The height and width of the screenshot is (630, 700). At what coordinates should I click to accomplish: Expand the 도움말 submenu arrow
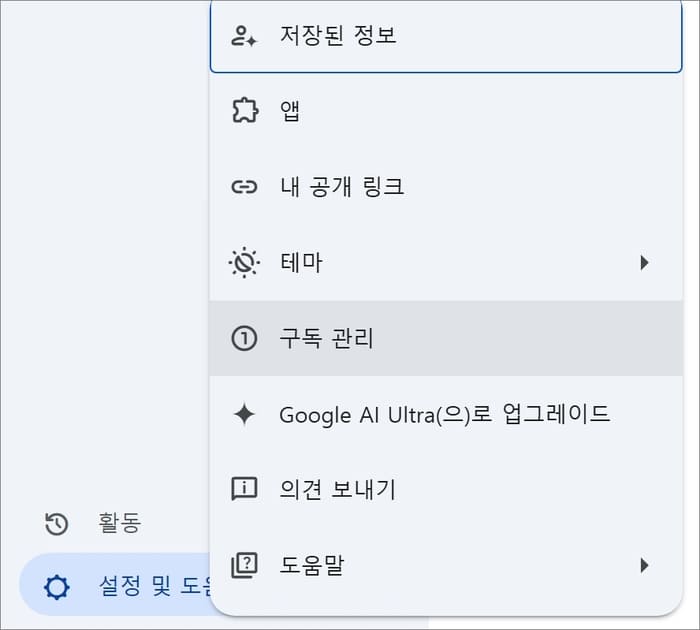point(644,565)
